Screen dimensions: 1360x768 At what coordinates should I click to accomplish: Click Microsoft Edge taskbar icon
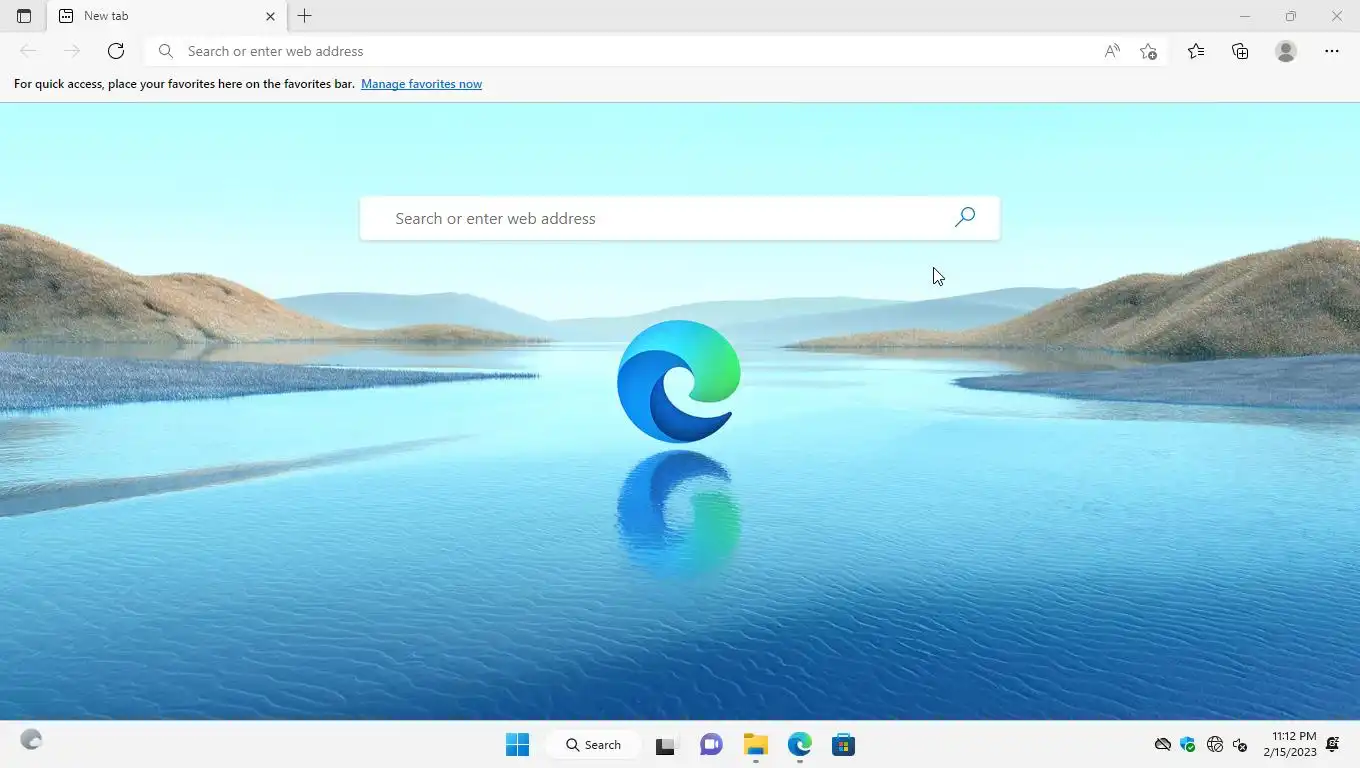pyautogui.click(x=799, y=745)
